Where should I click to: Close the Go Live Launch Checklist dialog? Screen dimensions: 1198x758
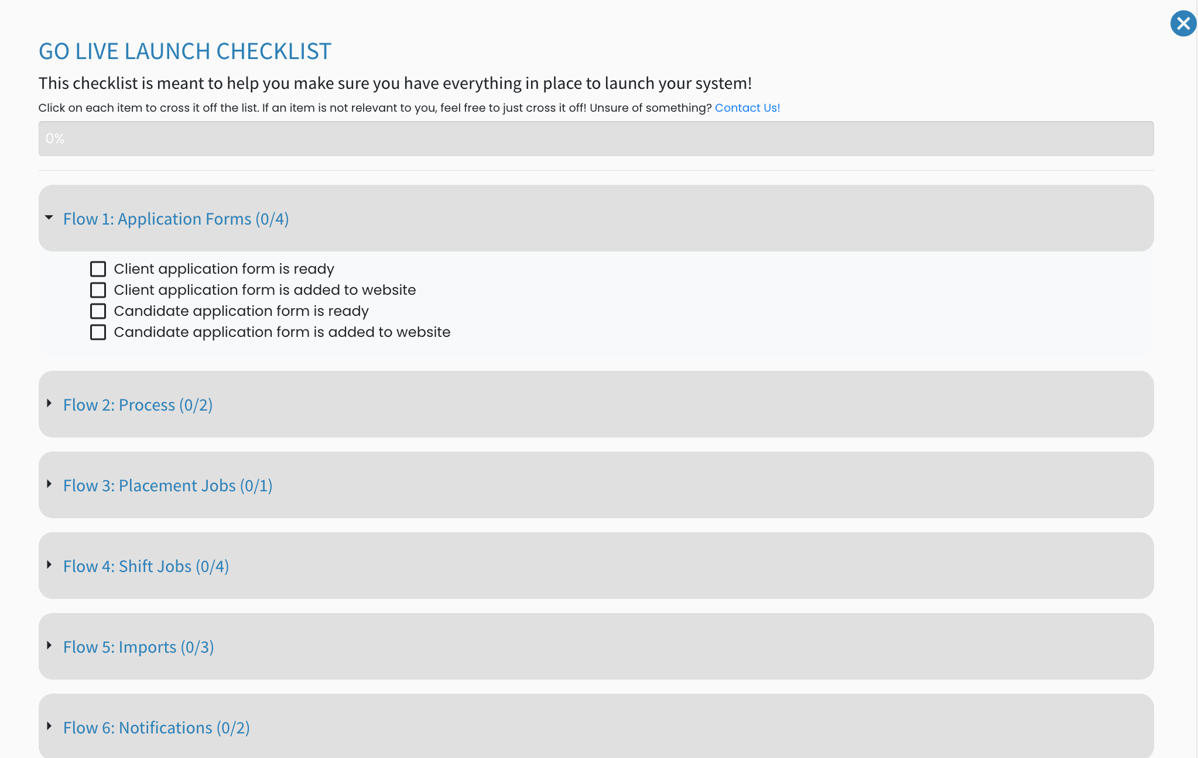click(1183, 23)
